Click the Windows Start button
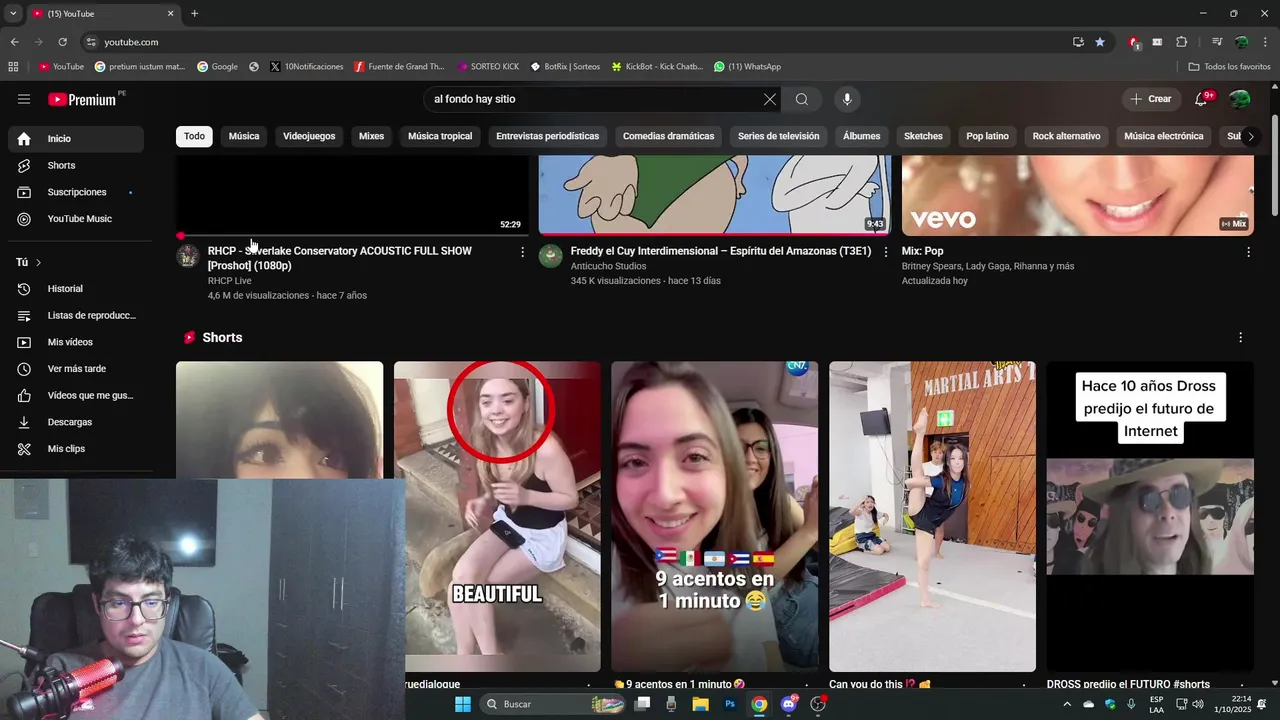Screen dimensions: 1280x720 (463, 704)
